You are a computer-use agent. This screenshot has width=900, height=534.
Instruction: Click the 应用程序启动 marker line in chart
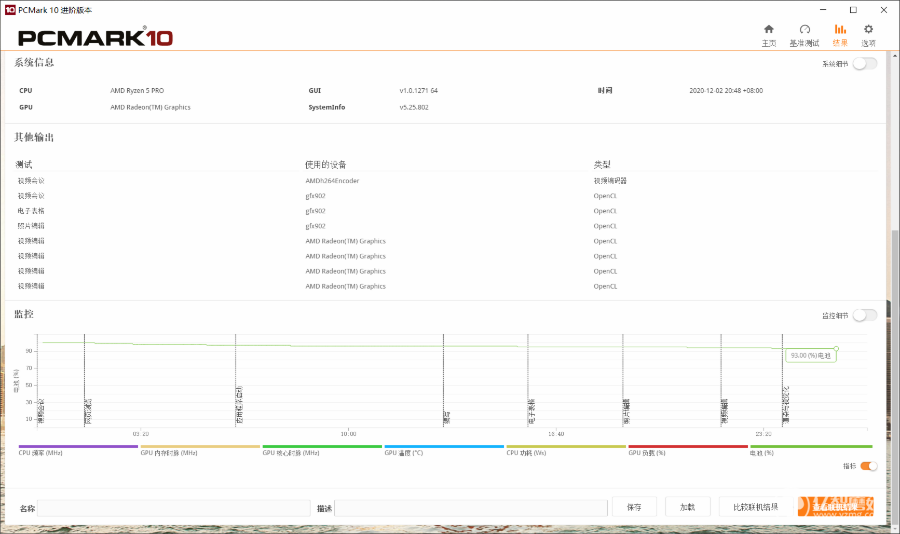[x=235, y=380]
